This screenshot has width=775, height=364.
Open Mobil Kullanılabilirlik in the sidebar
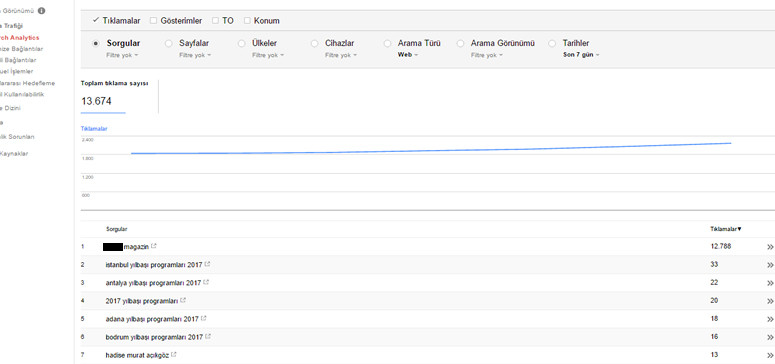pos(22,94)
